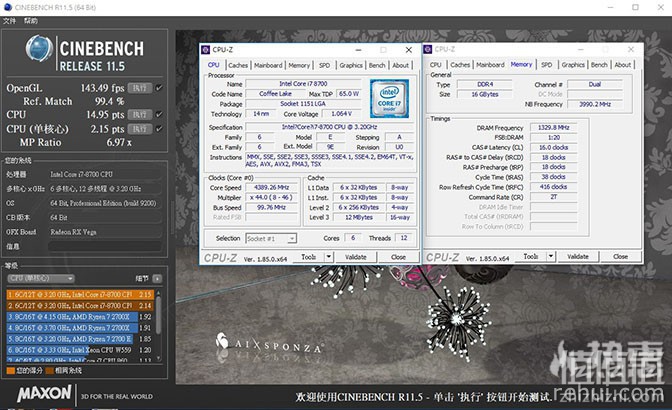Screen dimensions: 672x410
Task: Click the Level 3 cache value 12 MBytes
Action: click(x=359, y=217)
